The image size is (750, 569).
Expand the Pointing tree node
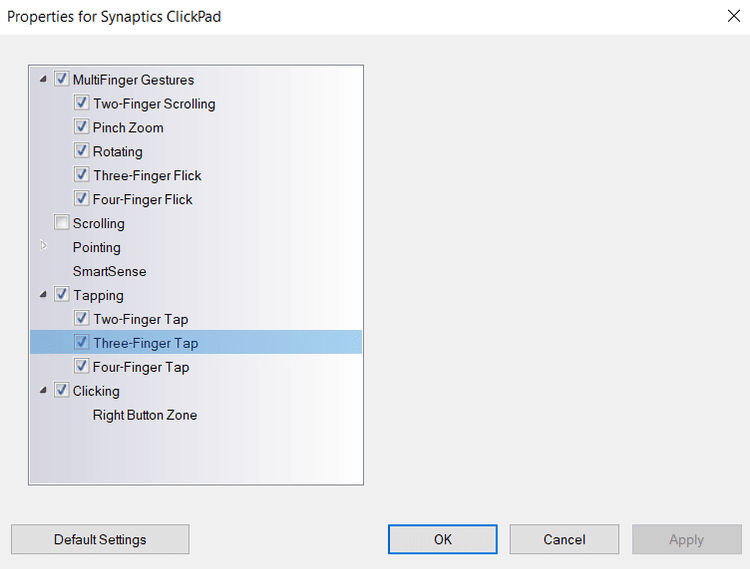tap(43, 246)
